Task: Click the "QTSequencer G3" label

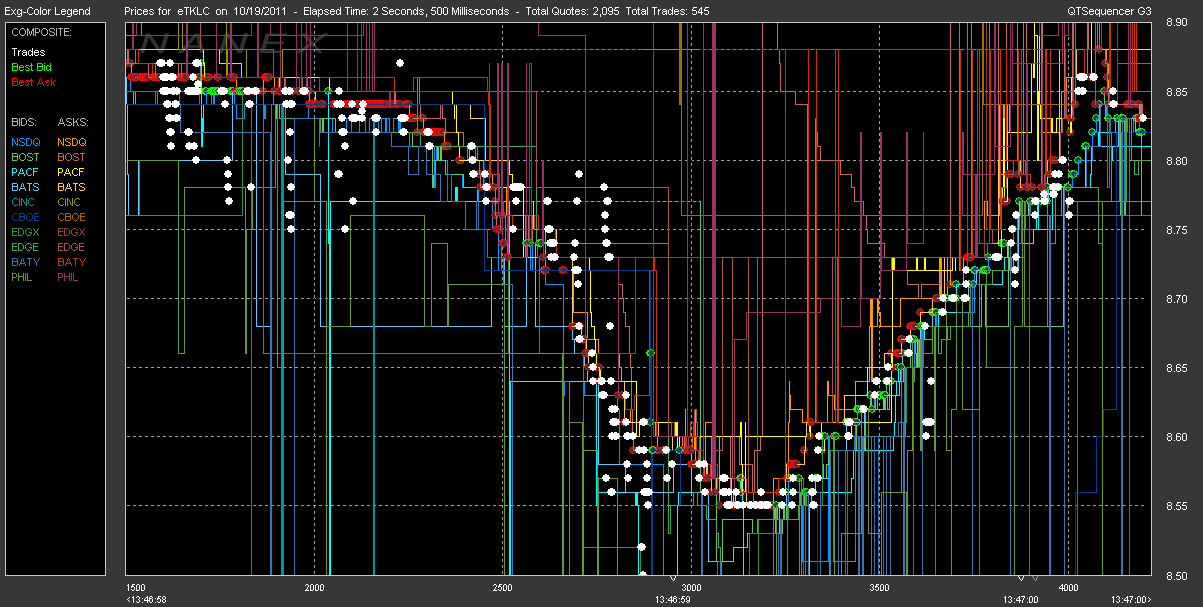Action: pos(1108,11)
